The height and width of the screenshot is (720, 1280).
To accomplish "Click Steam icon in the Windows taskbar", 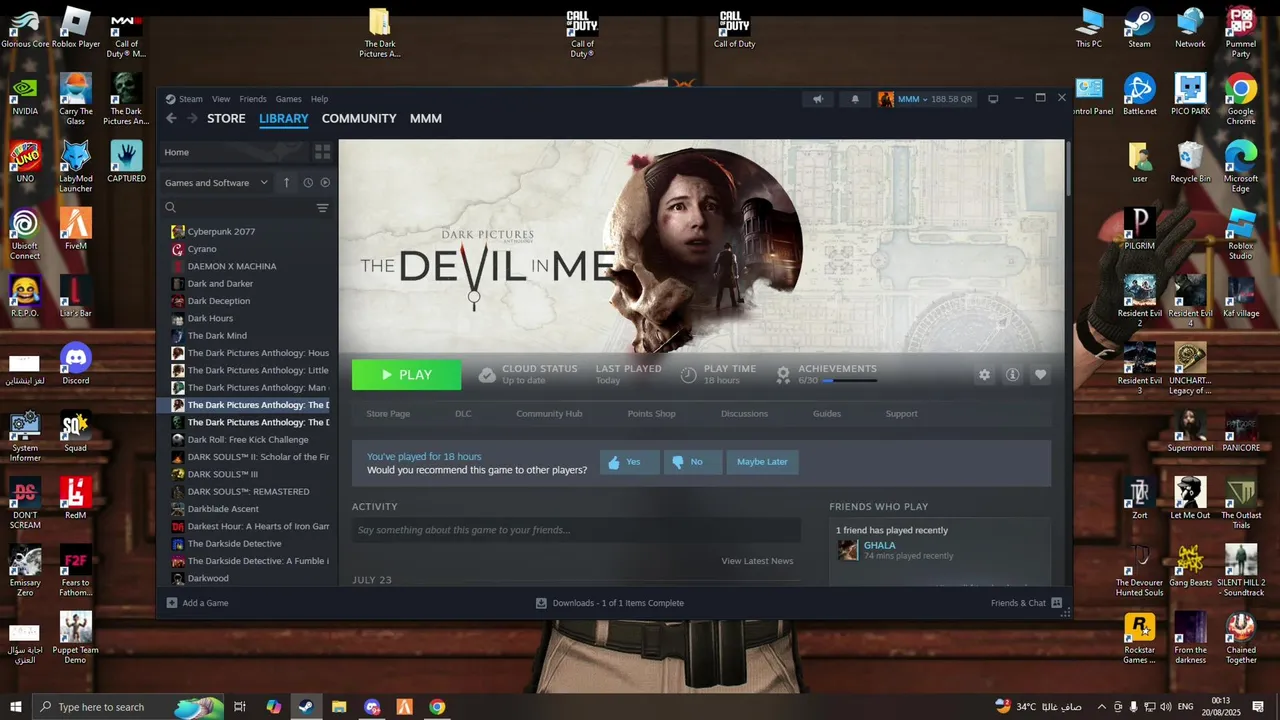I will point(306,707).
